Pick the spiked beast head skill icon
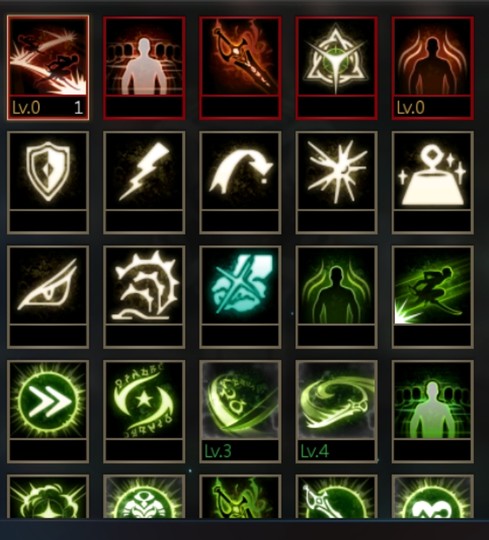Viewport: 489px width, 540px height. pos(144,297)
